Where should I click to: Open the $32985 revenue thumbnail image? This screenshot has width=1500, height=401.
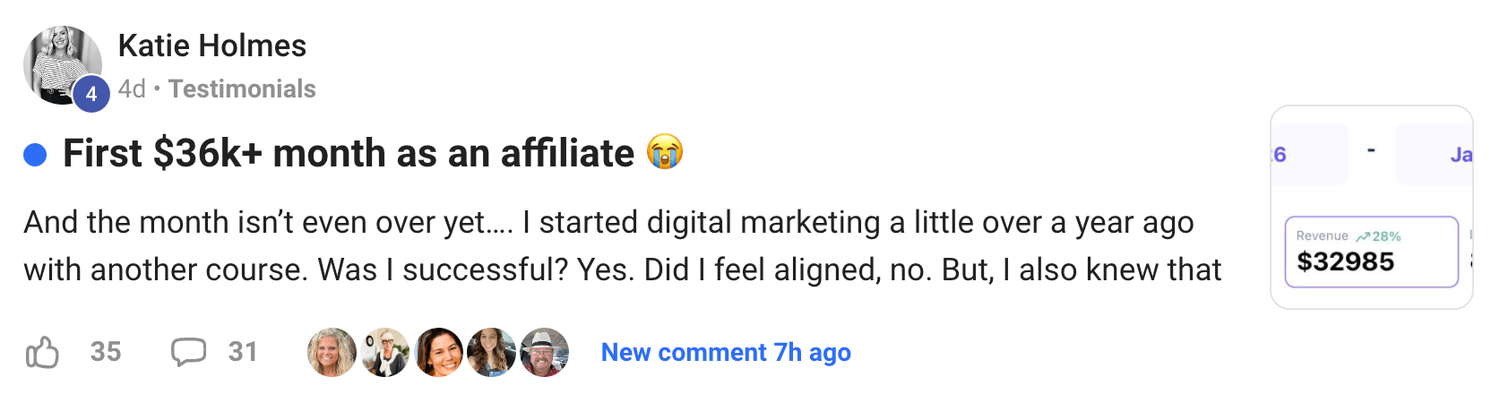[1371, 207]
